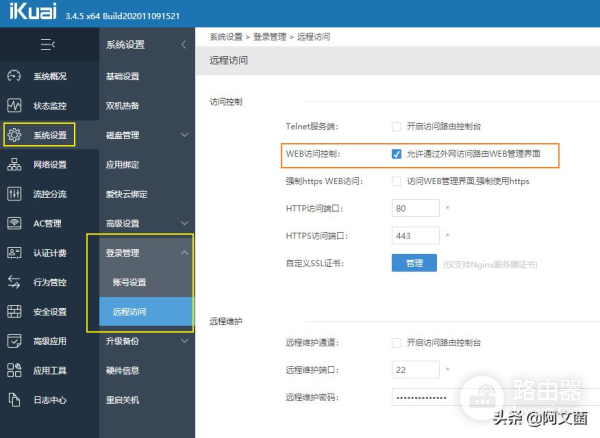Click the 网络设置 network tree icon

pyautogui.click(x=14, y=164)
